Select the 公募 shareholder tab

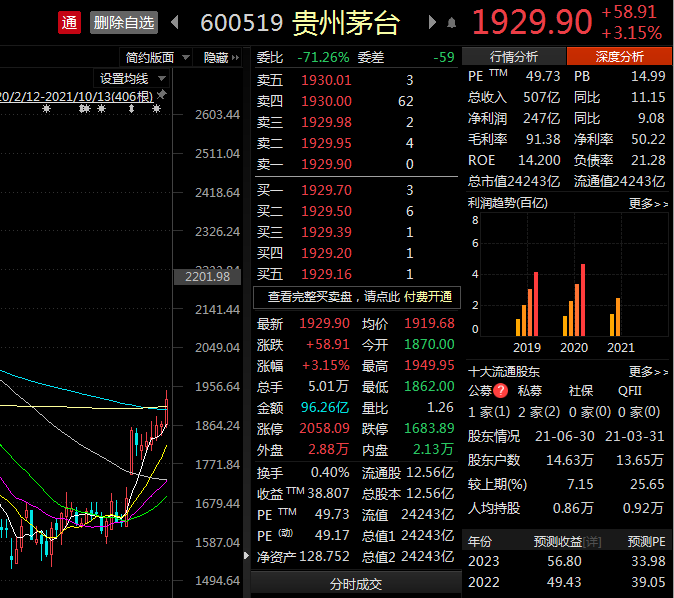(x=480, y=390)
